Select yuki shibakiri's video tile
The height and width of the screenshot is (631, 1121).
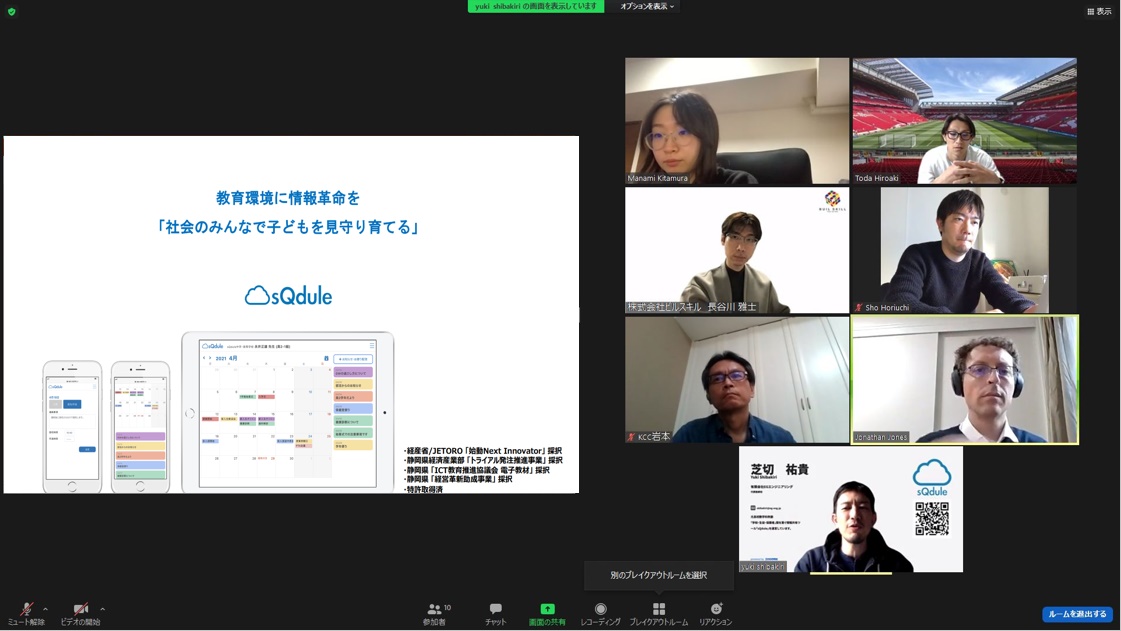[x=851, y=510]
